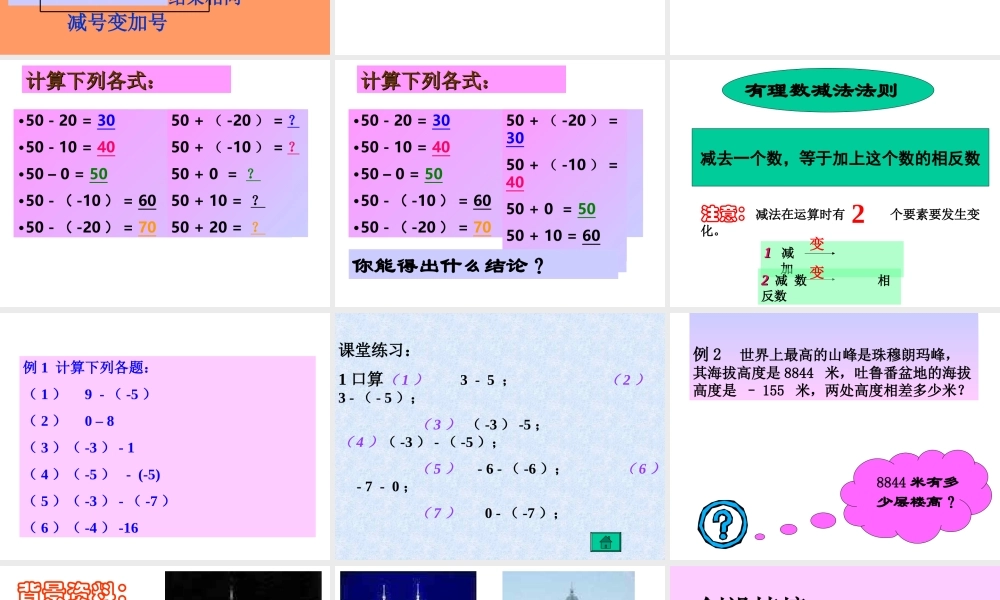Viewport: 1000px width, 600px height.
Task: Click the blue question mark icon
Action: [723, 524]
